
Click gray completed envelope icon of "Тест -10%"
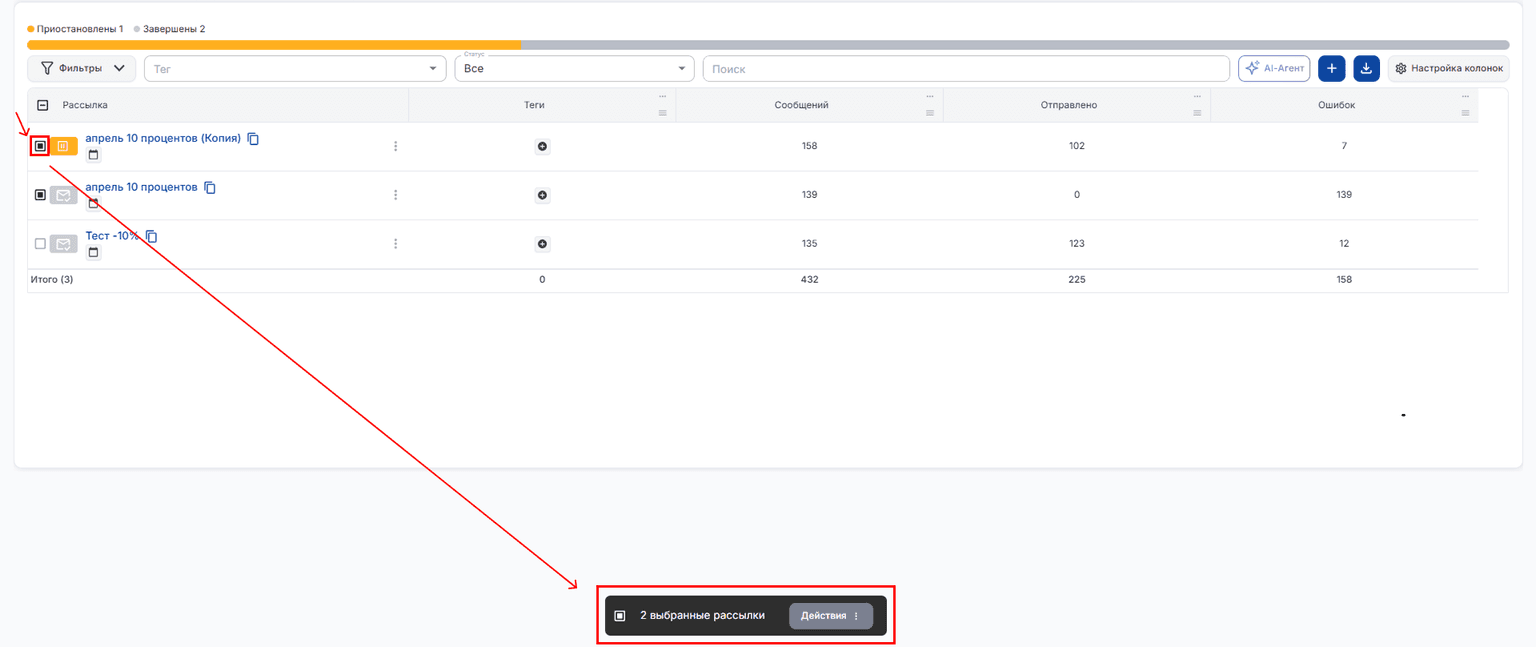(63, 244)
